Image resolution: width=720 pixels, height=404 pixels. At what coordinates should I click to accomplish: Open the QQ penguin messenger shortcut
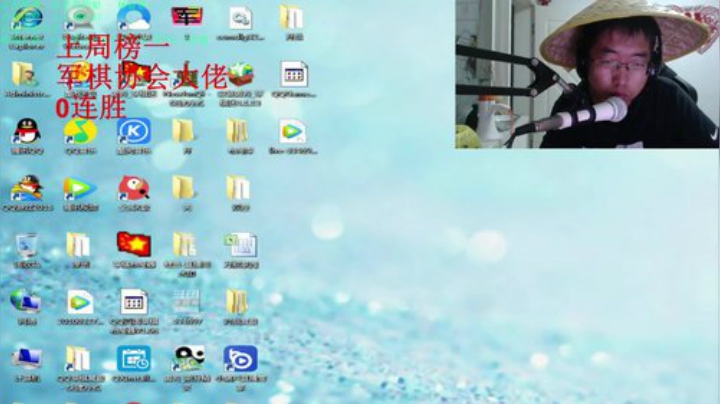[x=27, y=132]
